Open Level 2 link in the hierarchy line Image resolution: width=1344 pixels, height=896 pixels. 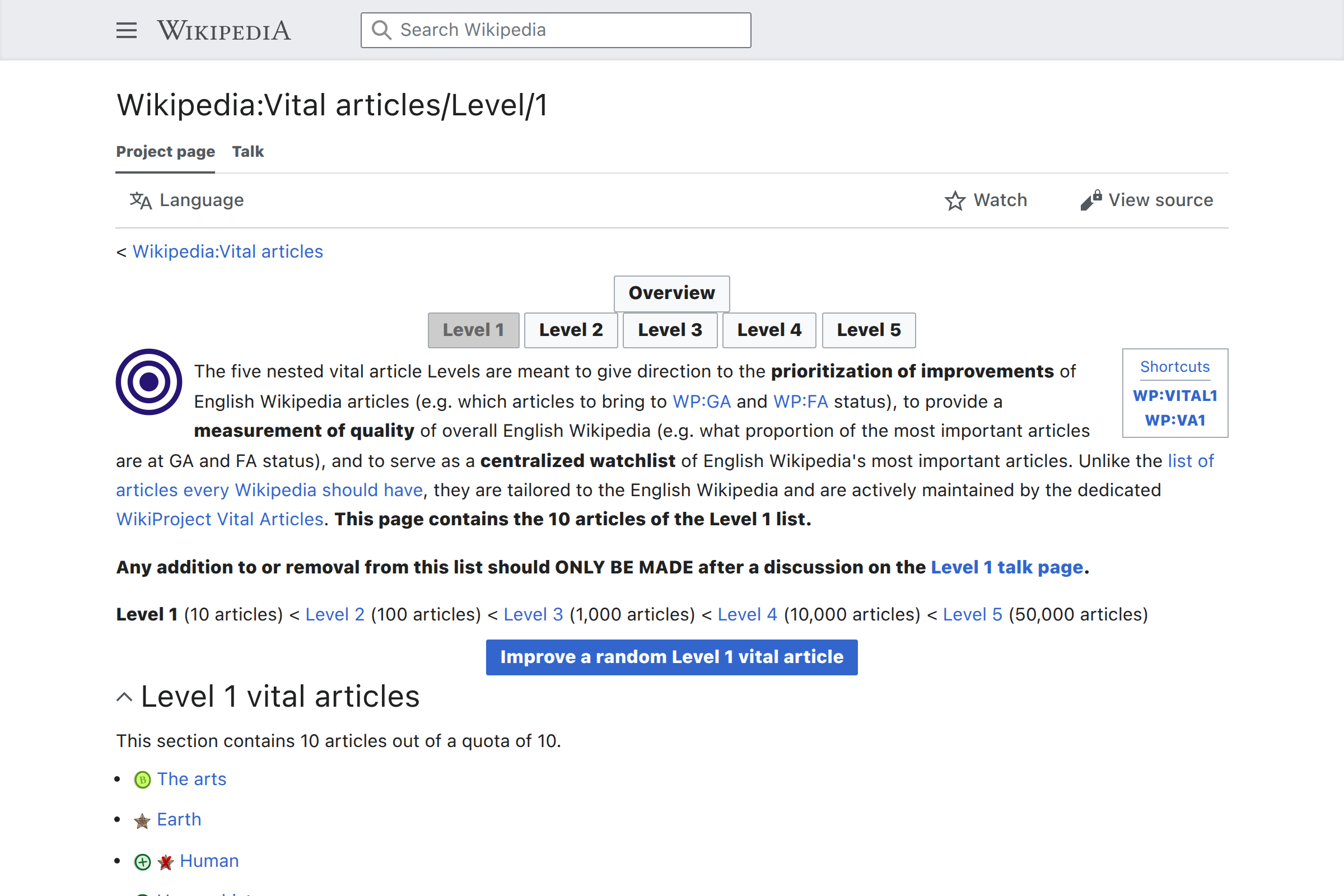click(x=335, y=615)
